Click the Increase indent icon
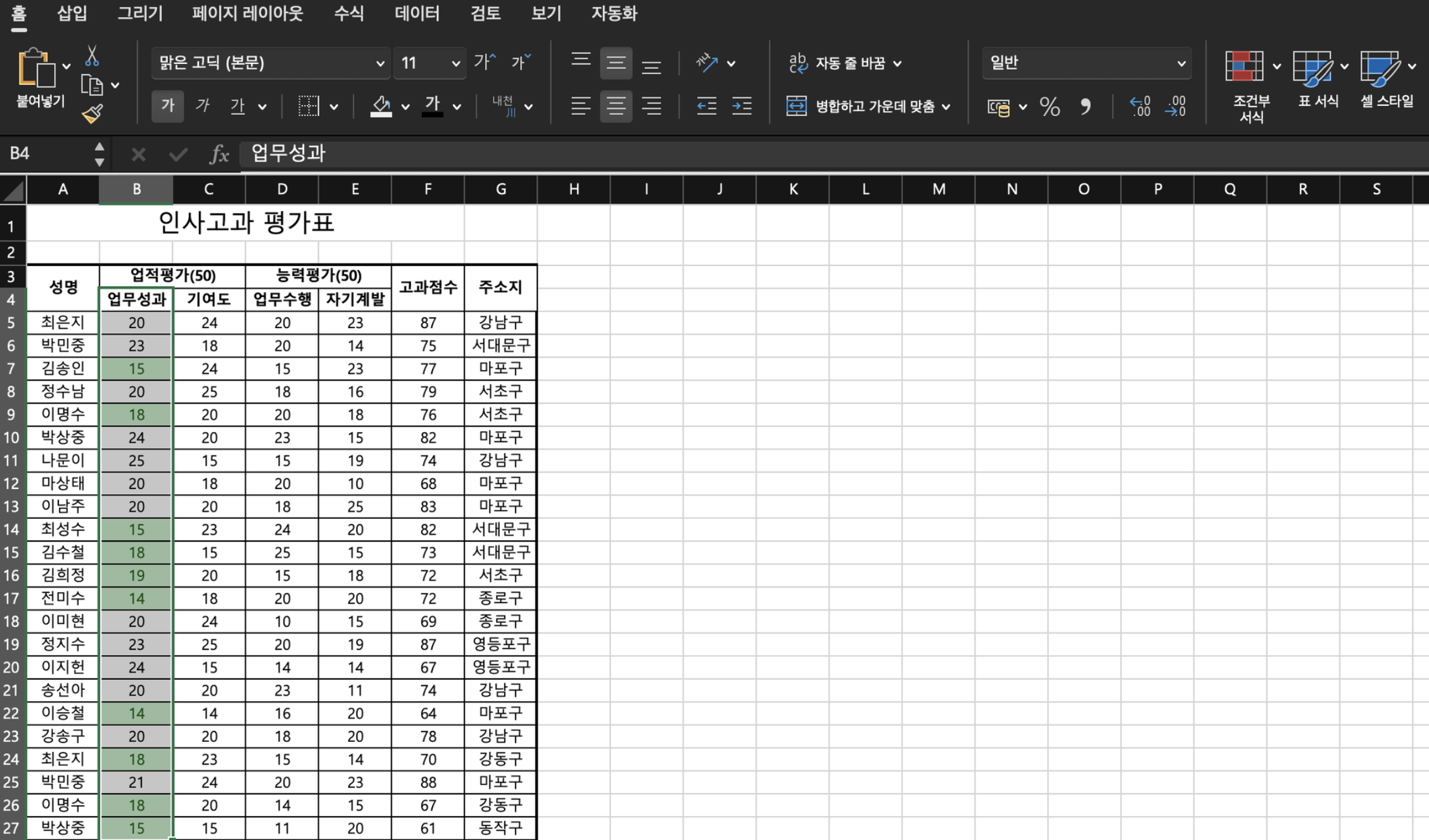 741,106
